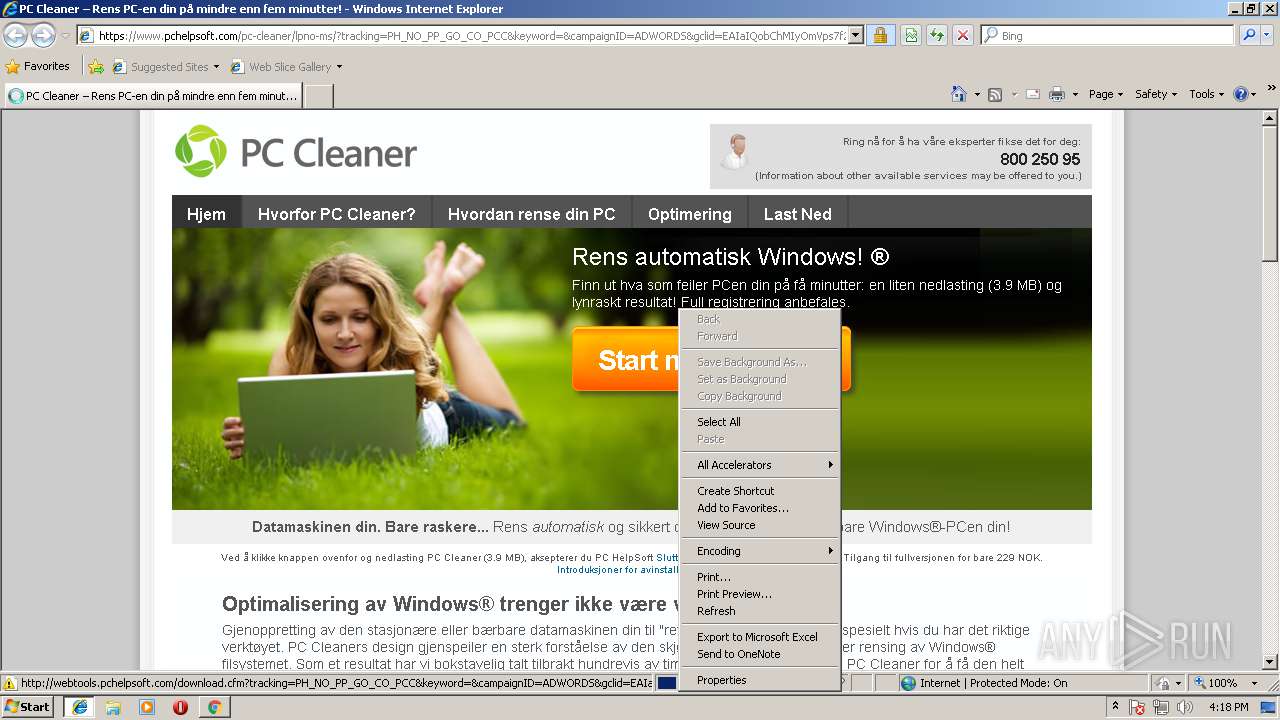1280x720 pixels.
Task: Choose Add to Favorites from context menu
Action: click(760, 508)
